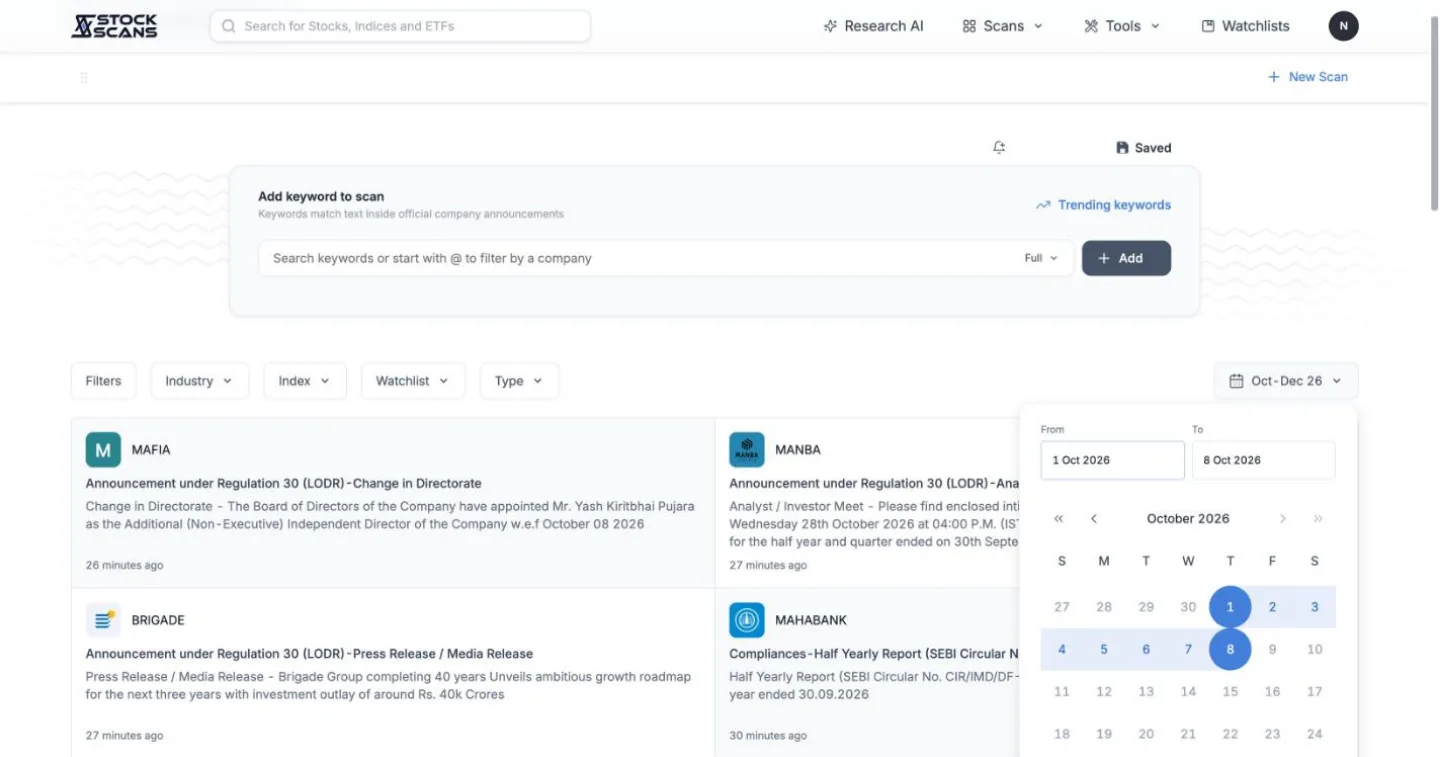Start a New Scan

1308,77
